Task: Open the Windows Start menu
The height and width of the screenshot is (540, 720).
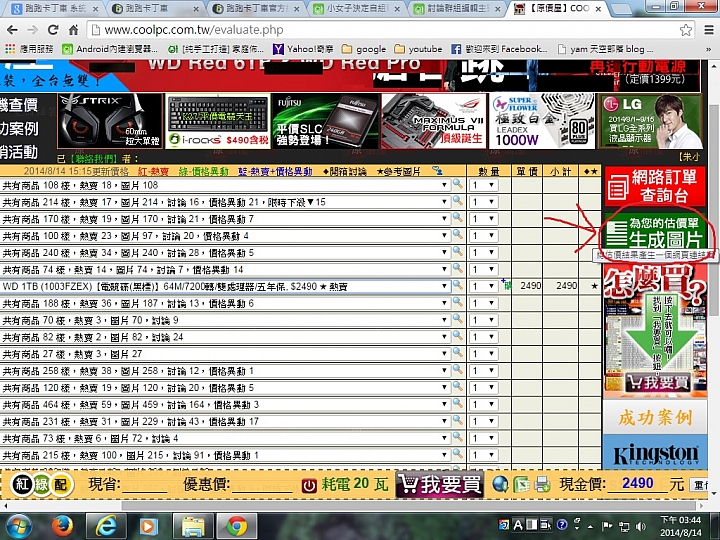Action: (x=17, y=526)
